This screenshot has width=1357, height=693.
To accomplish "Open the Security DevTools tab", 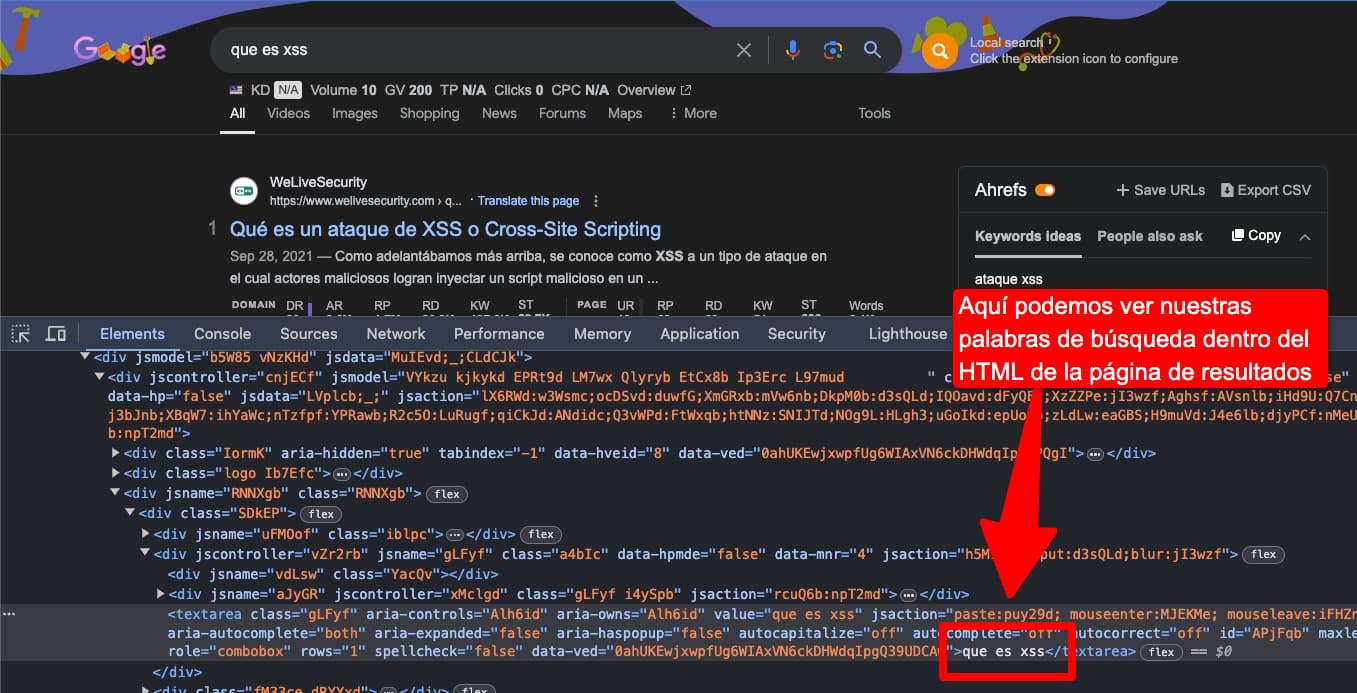I will pos(796,334).
